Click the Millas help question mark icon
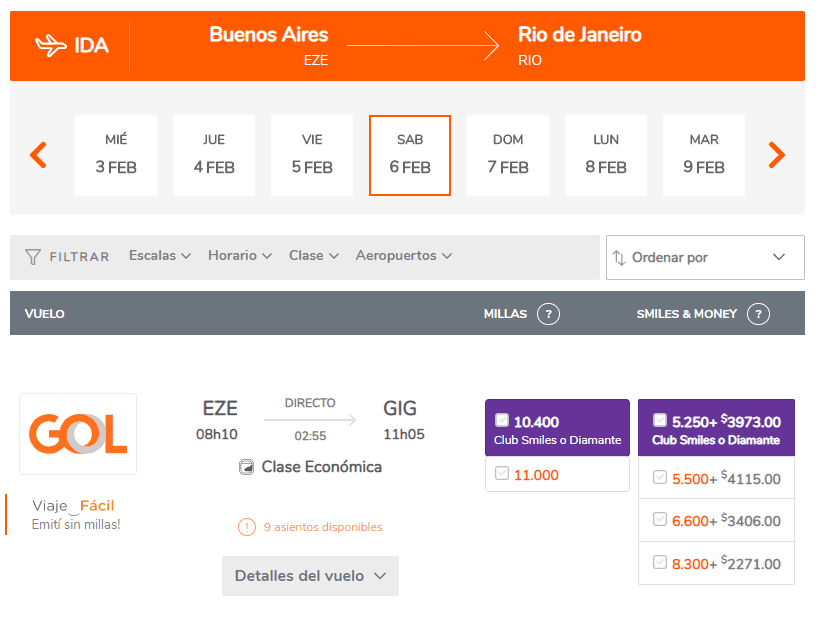This screenshot has width=823, height=644. [x=547, y=314]
